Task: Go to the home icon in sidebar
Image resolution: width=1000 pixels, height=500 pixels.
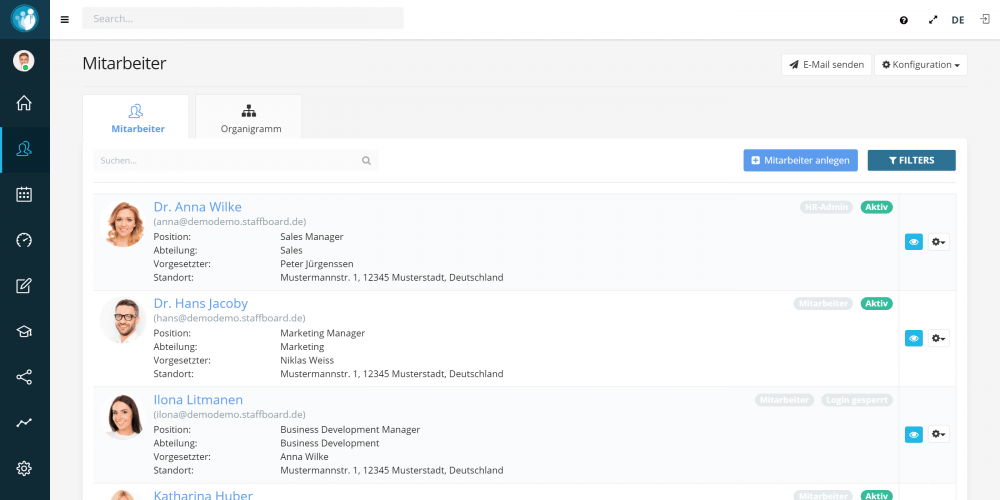Action: pyautogui.click(x=24, y=103)
